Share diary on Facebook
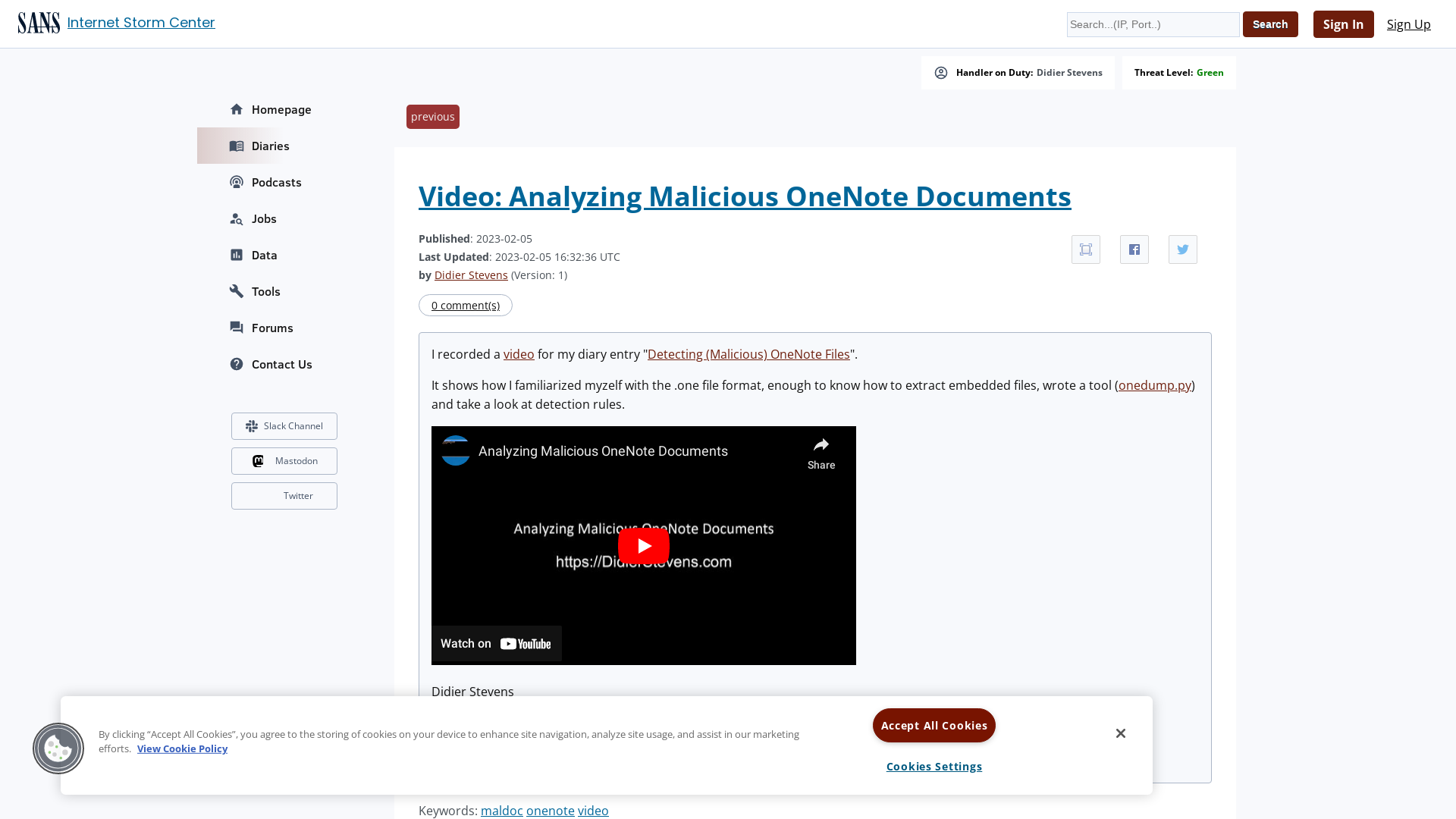The width and height of the screenshot is (1456, 819). pos(1134,249)
